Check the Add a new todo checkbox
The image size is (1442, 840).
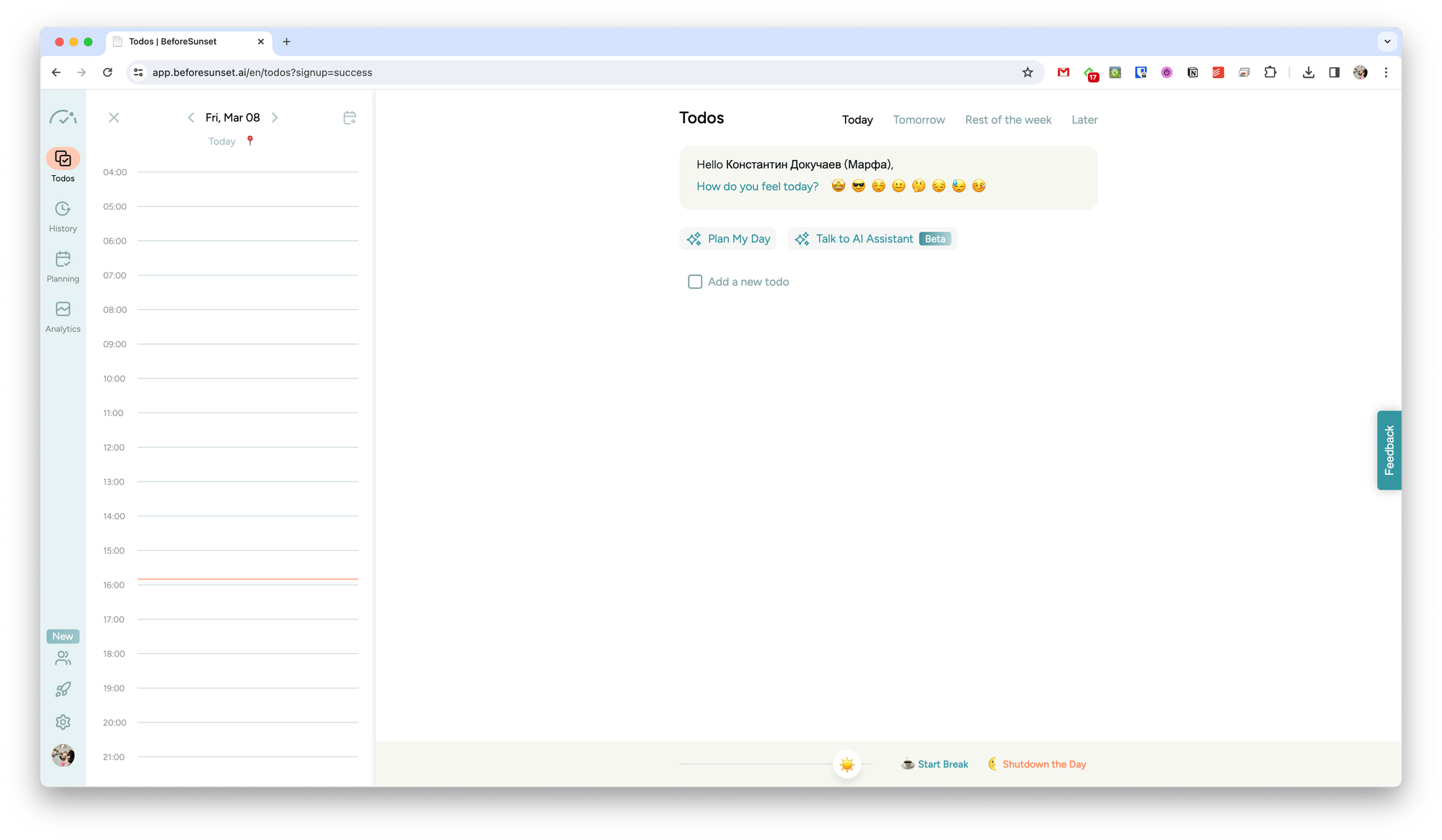click(695, 282)
